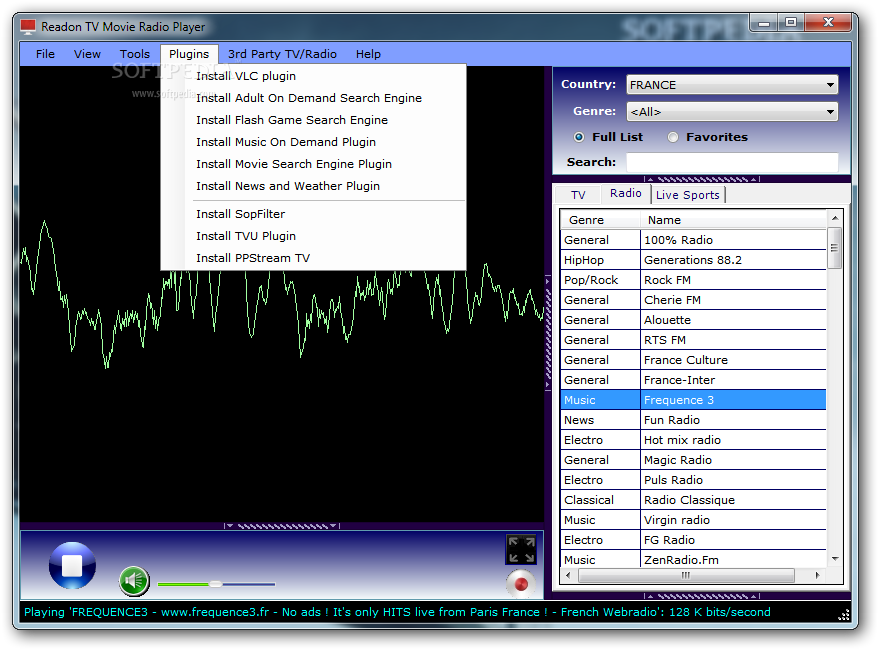Click the horizontal scrollbar right arrow
Screen dimensions: 879x650
tap(817, 575)
